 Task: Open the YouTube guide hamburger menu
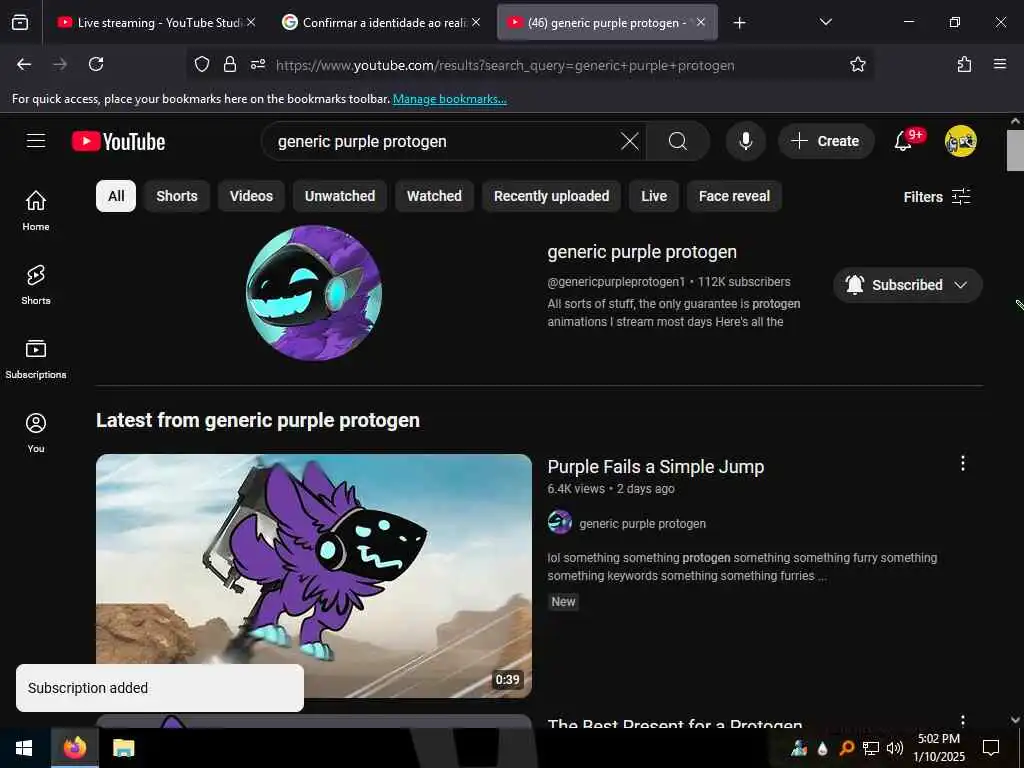tap(36, 141)
